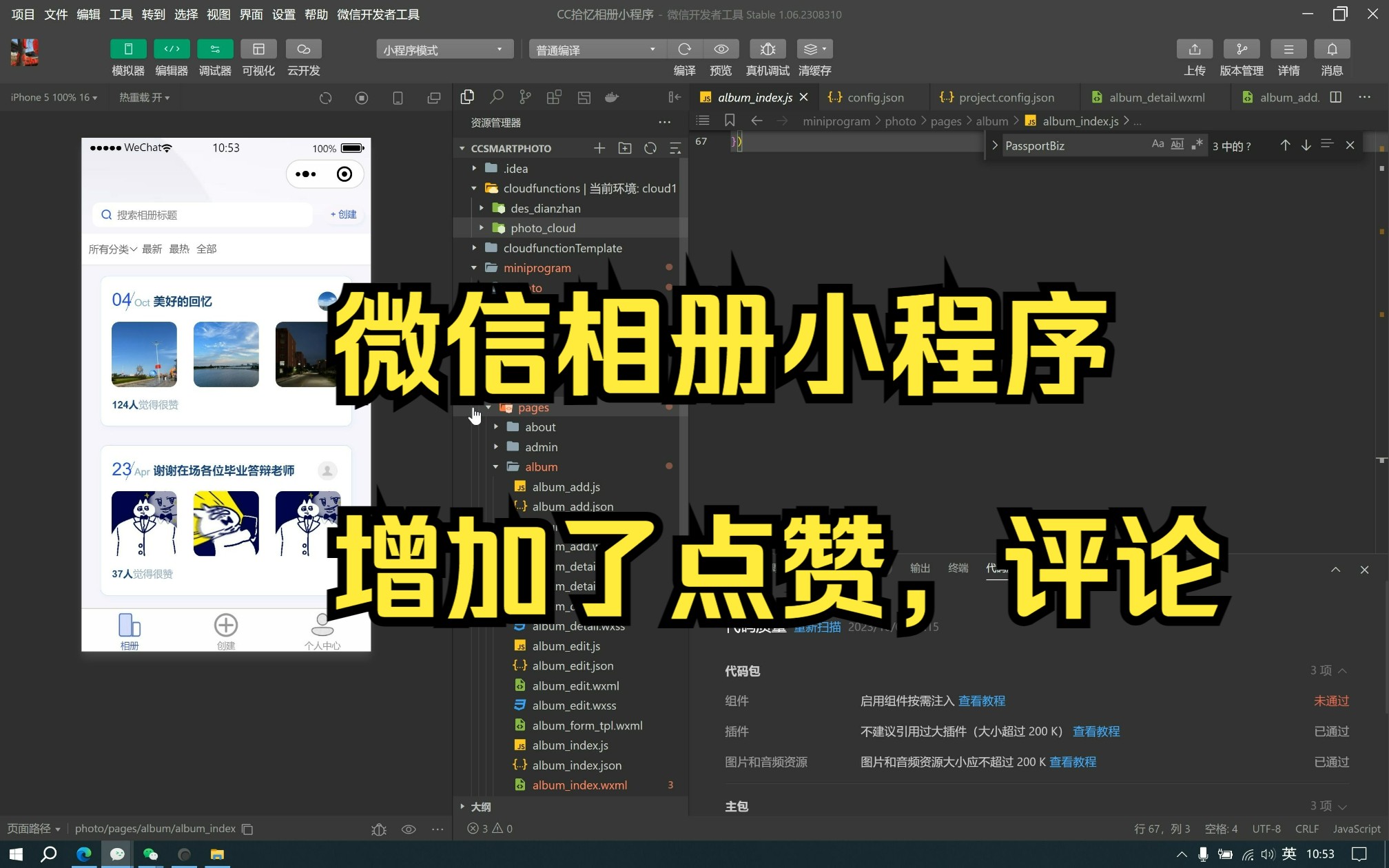The width and height of the screenshot is (1389, 868).
Task: Switch to album_detail.wxml tab
Action: pos(1157,97)
